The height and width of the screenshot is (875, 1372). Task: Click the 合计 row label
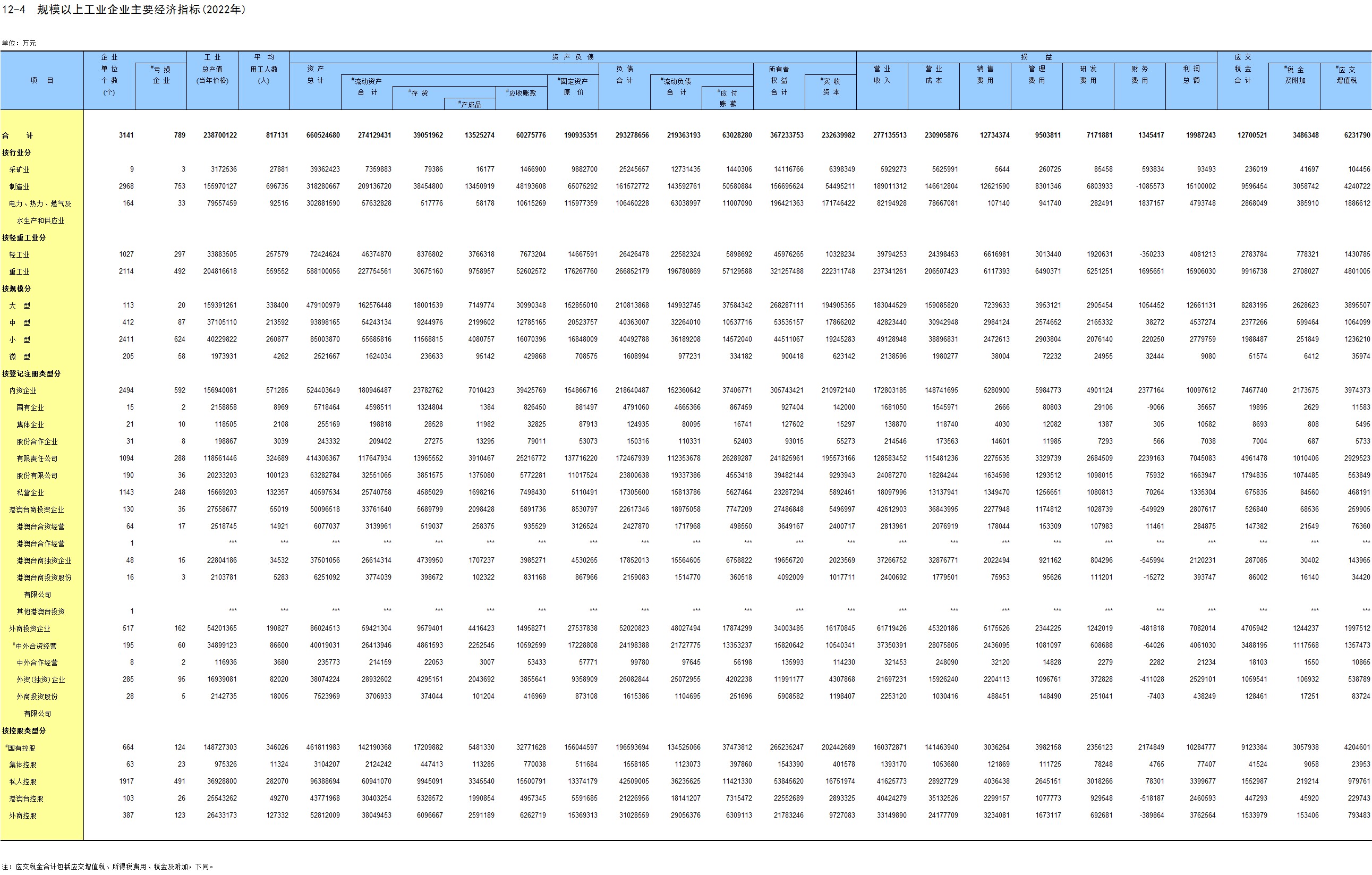17,135
